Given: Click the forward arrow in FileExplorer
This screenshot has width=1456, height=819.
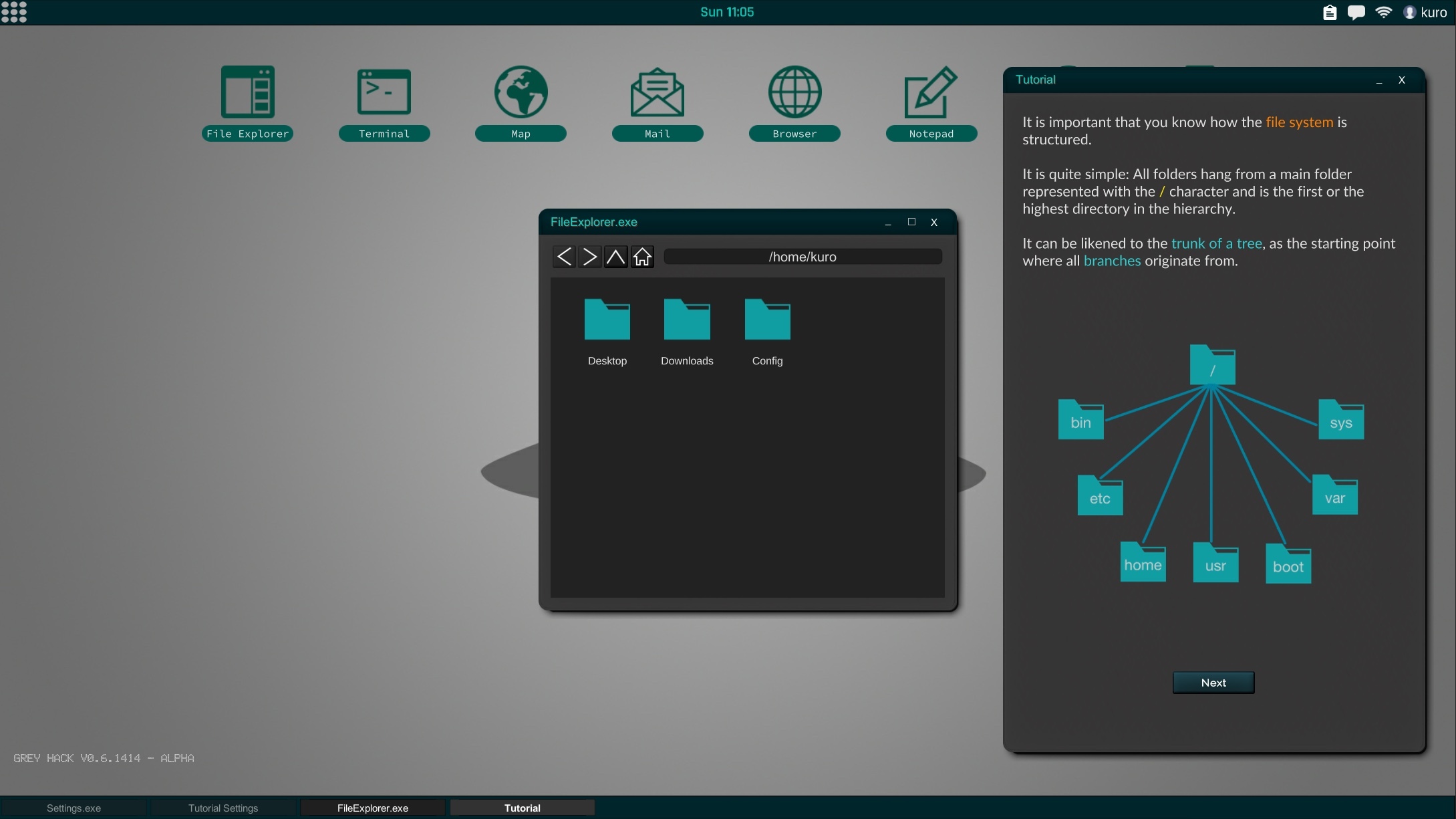Looking at the screenshot, I should pyautogui.click(x=589, y=257).
